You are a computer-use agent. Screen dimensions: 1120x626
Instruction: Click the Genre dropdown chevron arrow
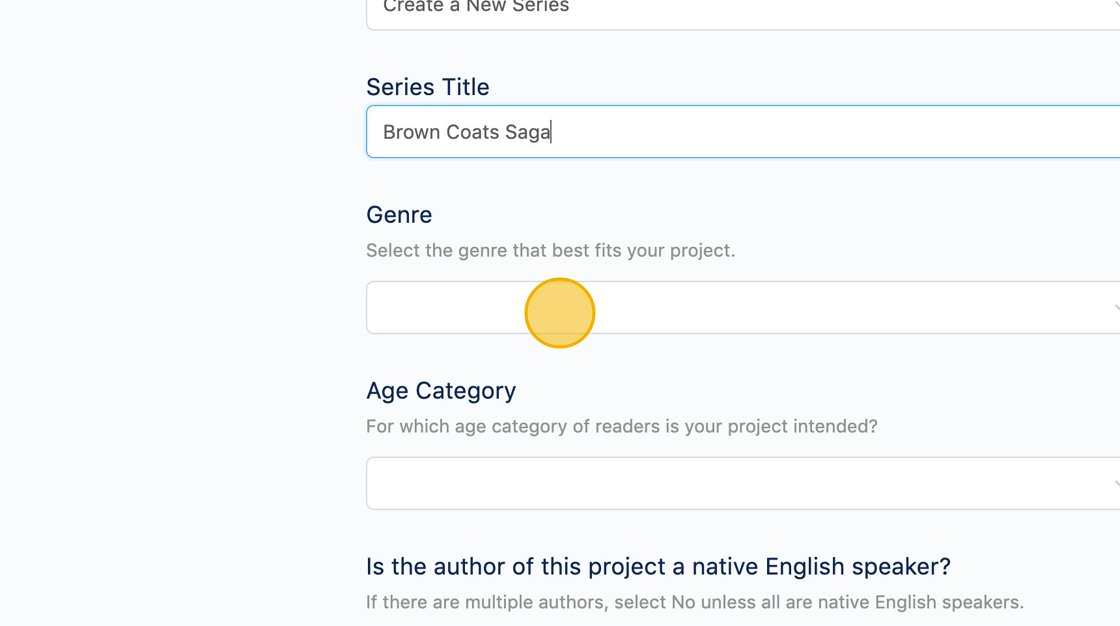[x=1115, y=307]
